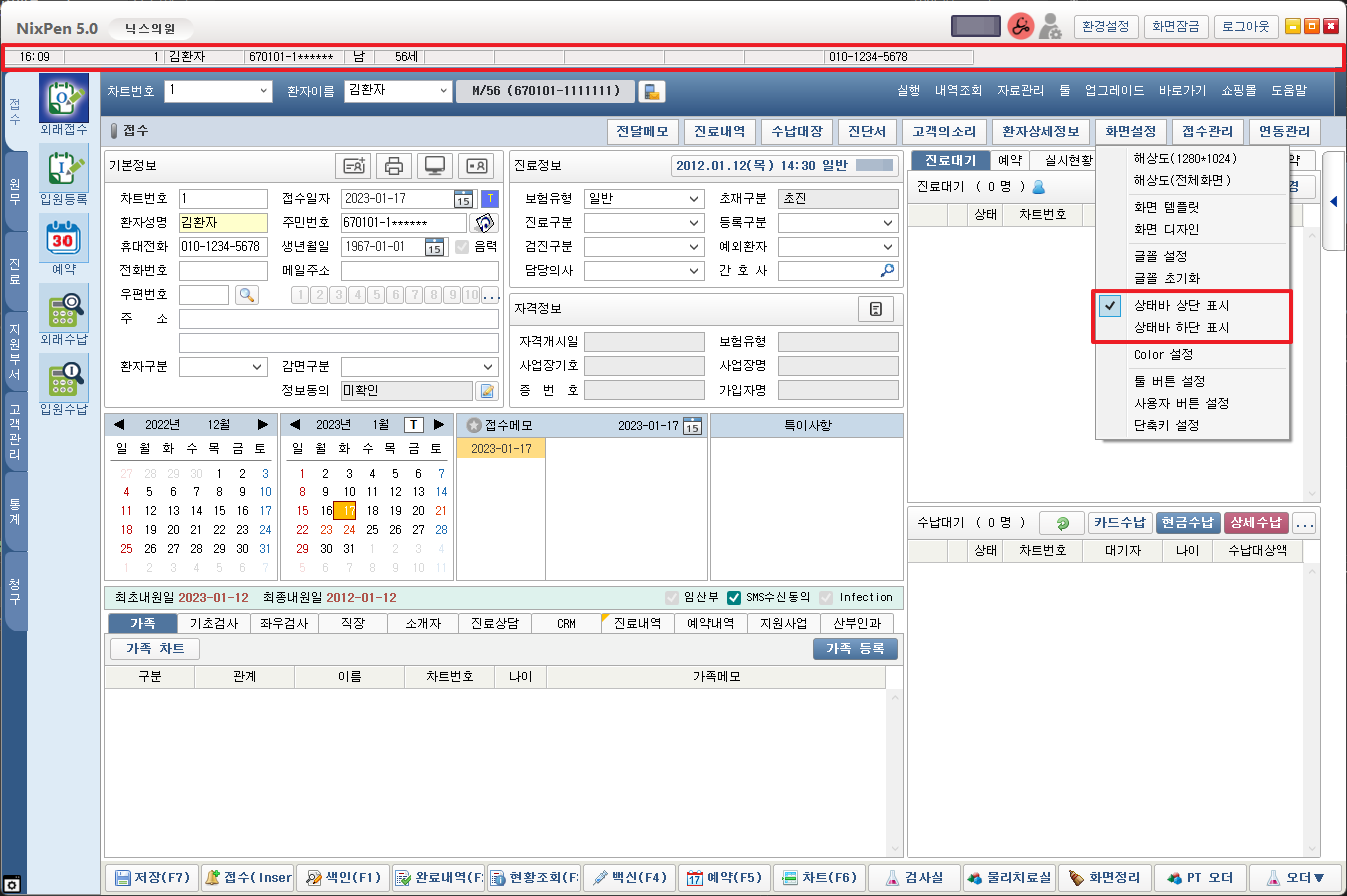Open the 예약 calendar sidebar icon
Viewport: 1347px width, 896px height.
(63, 241)
